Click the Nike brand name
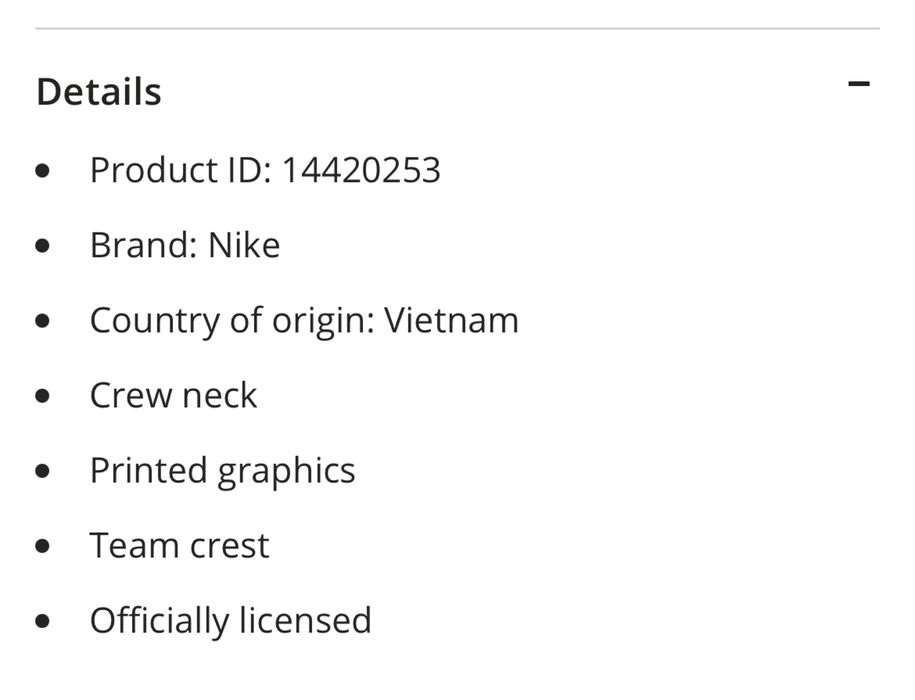 (244, 245)
